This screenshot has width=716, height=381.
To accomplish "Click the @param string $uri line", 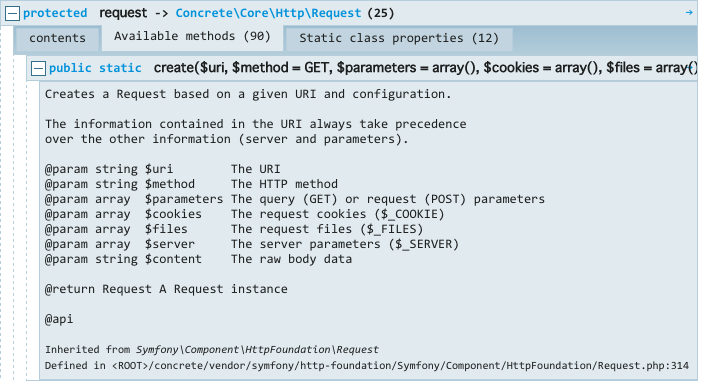I will coord(163,169).
